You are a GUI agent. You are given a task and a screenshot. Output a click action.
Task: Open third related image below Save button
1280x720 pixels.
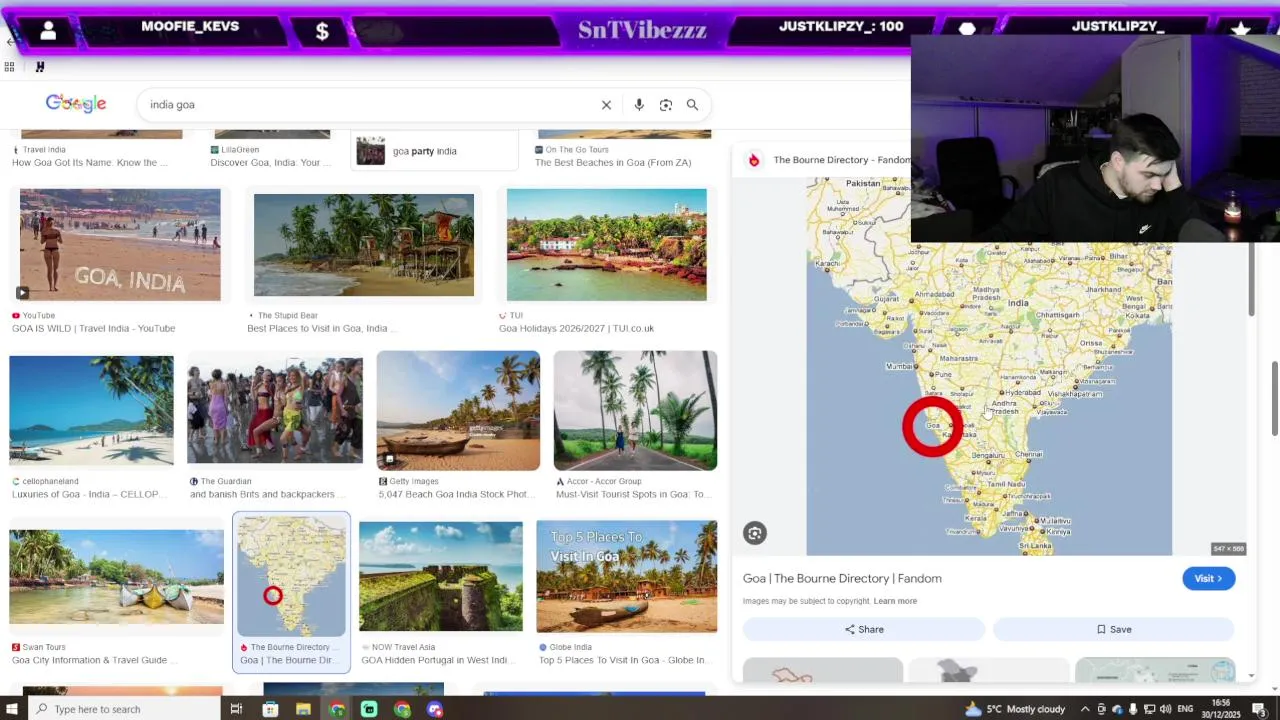point(1155,670)
